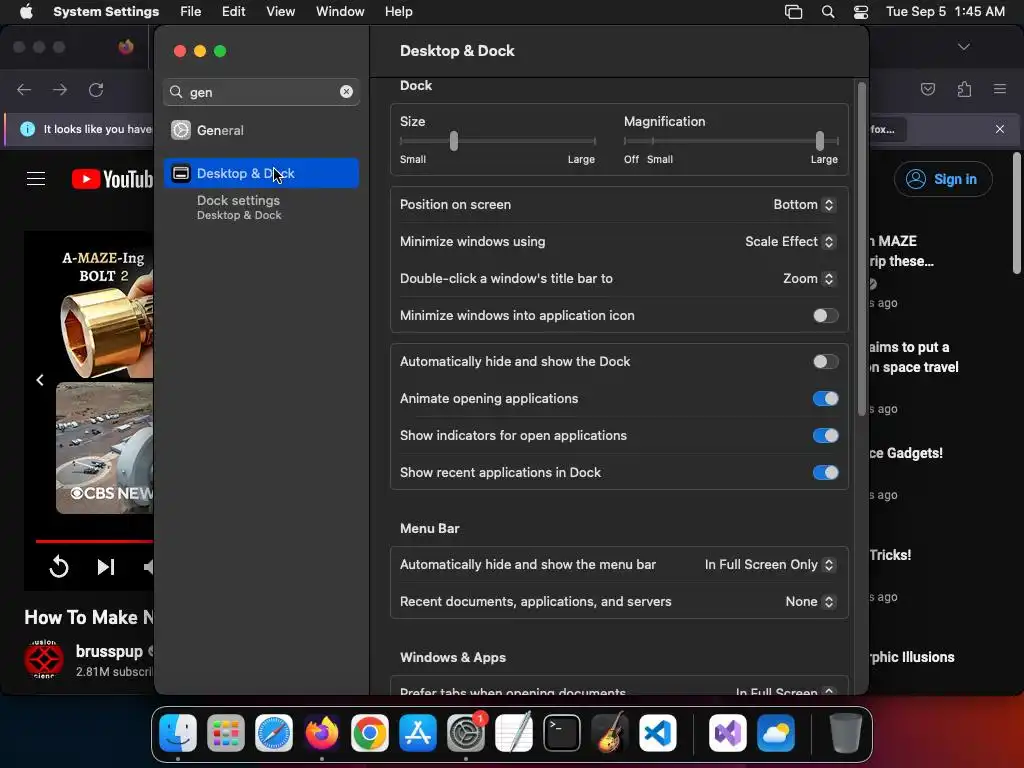Viewport: 1024px width, 768px height.
Task: Dismiss the Firefox notification bar
Action: pos(1000,129)
